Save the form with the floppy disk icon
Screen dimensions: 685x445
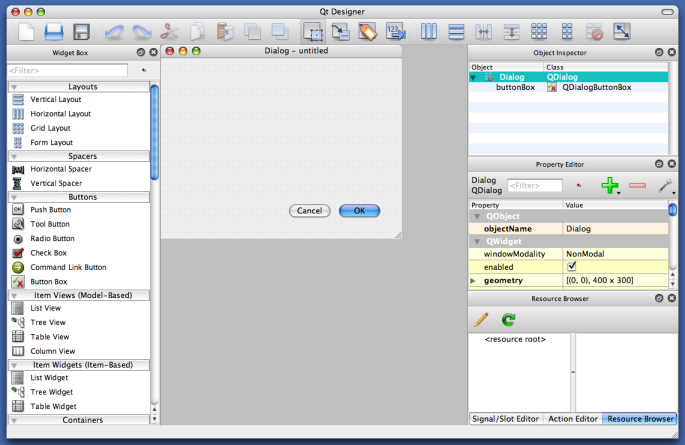82,32
